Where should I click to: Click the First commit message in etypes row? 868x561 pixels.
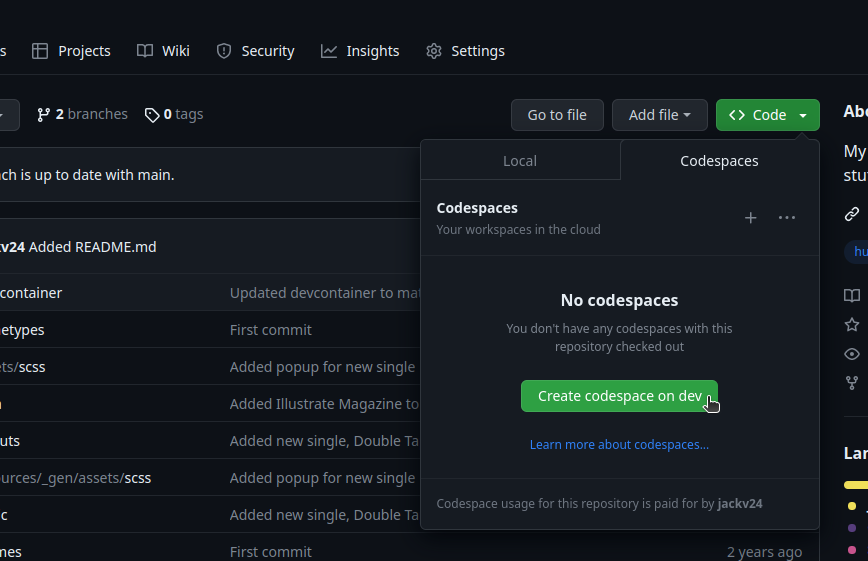[x=271, y=330]
